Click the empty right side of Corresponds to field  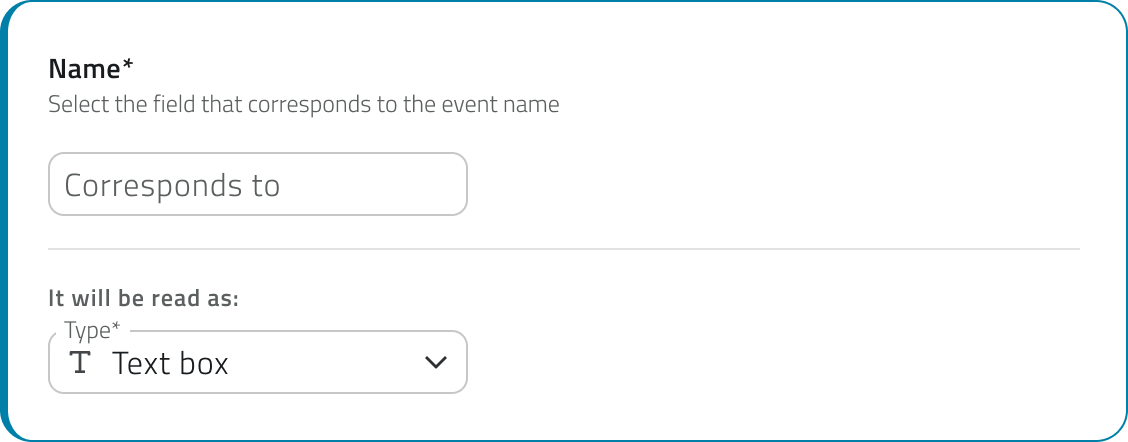click(x=374, y=184)
